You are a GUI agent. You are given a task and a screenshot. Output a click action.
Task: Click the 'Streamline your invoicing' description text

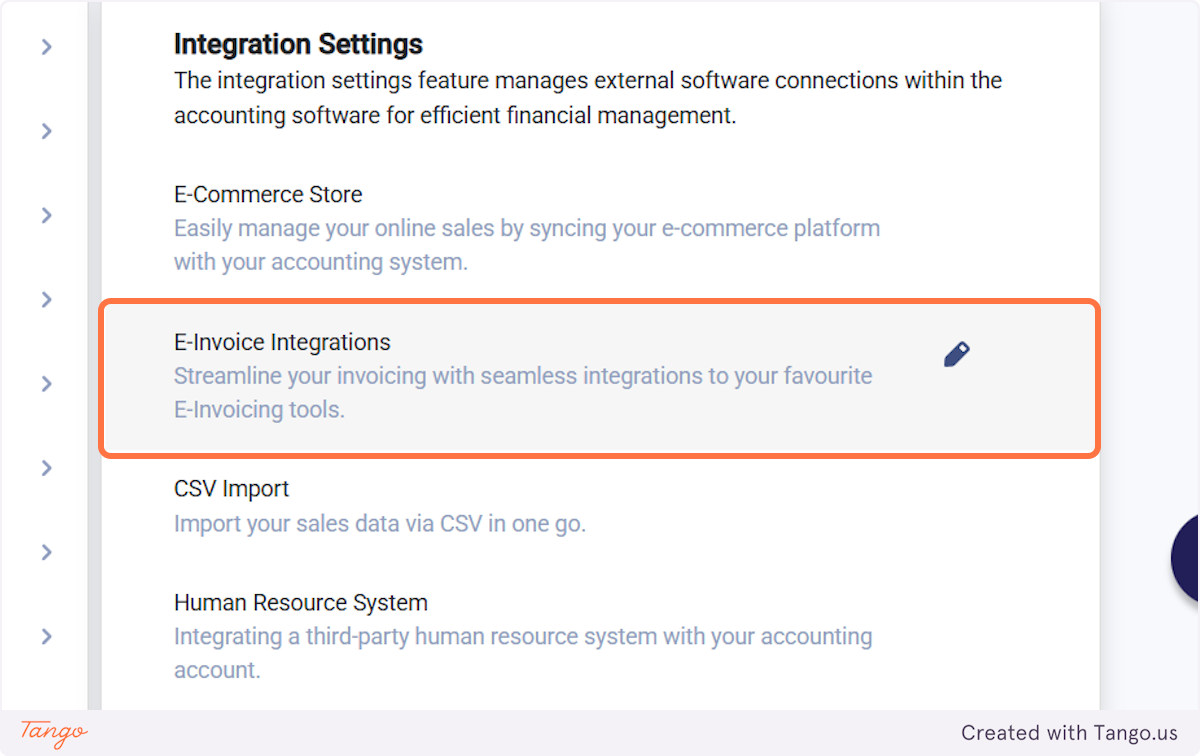[x=522, y=377]
